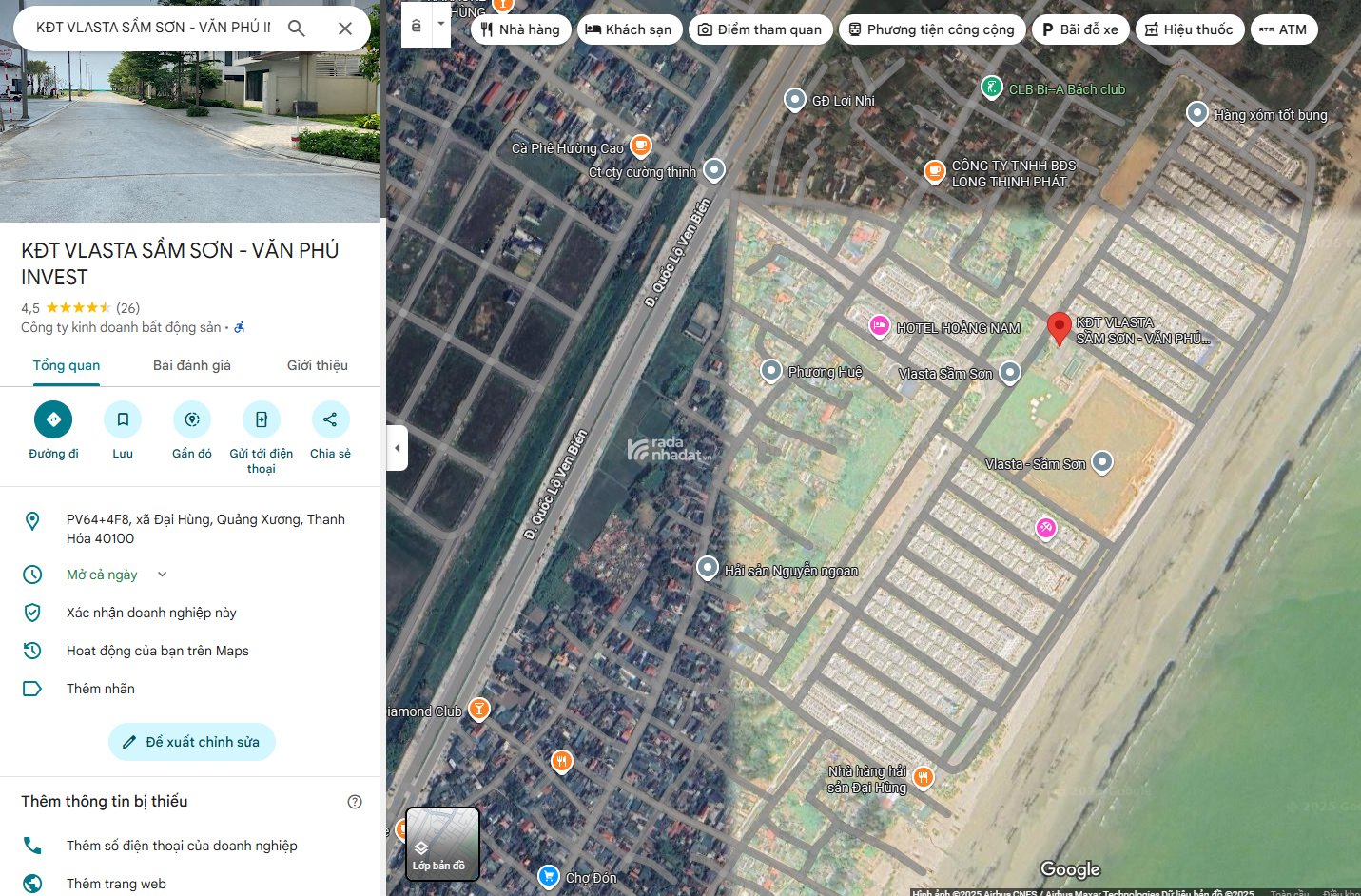Clear the search with the X icon

(345, 29)
